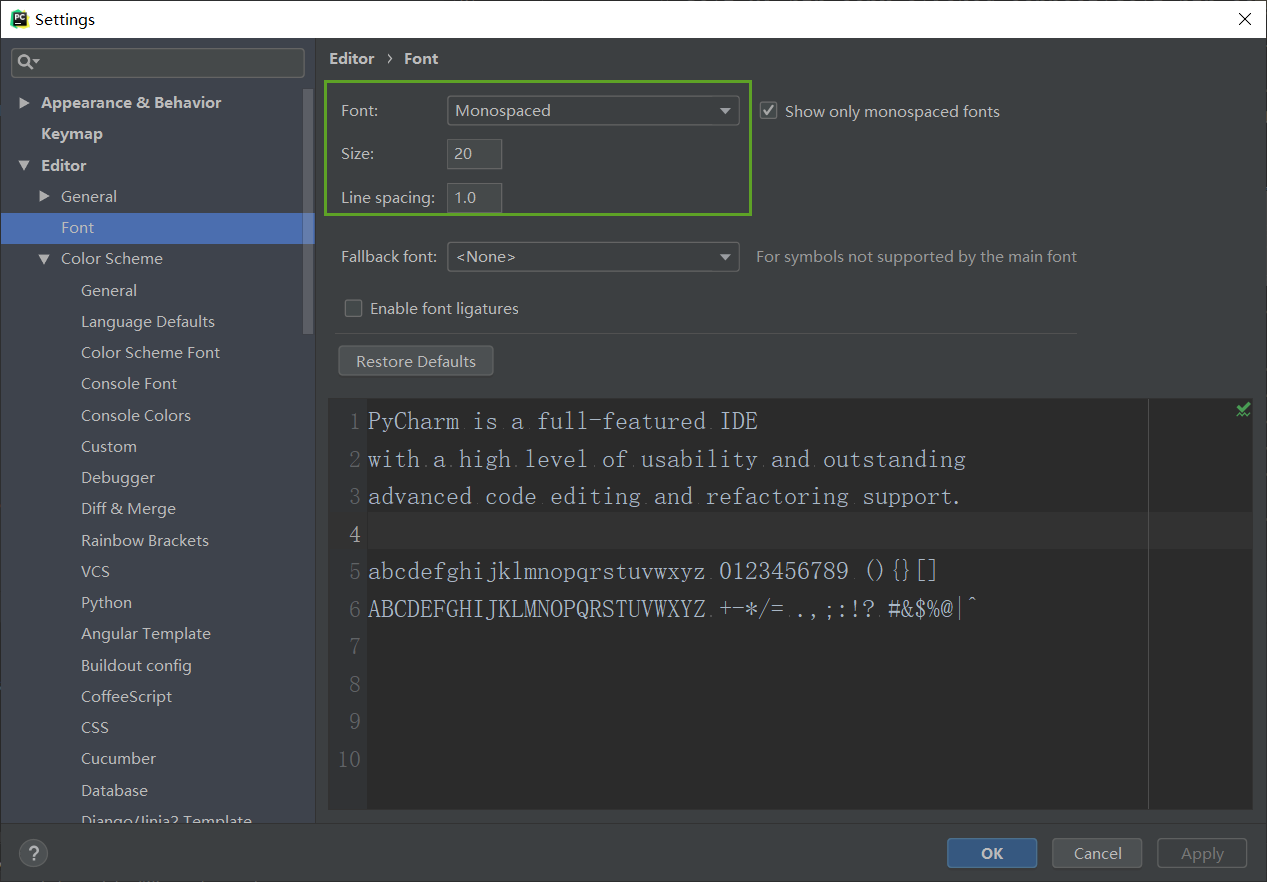Image resolution: width=1267 pixels, height=882 pixels.
Task: Open General under Color Scheme
Action: pos(109,290)
